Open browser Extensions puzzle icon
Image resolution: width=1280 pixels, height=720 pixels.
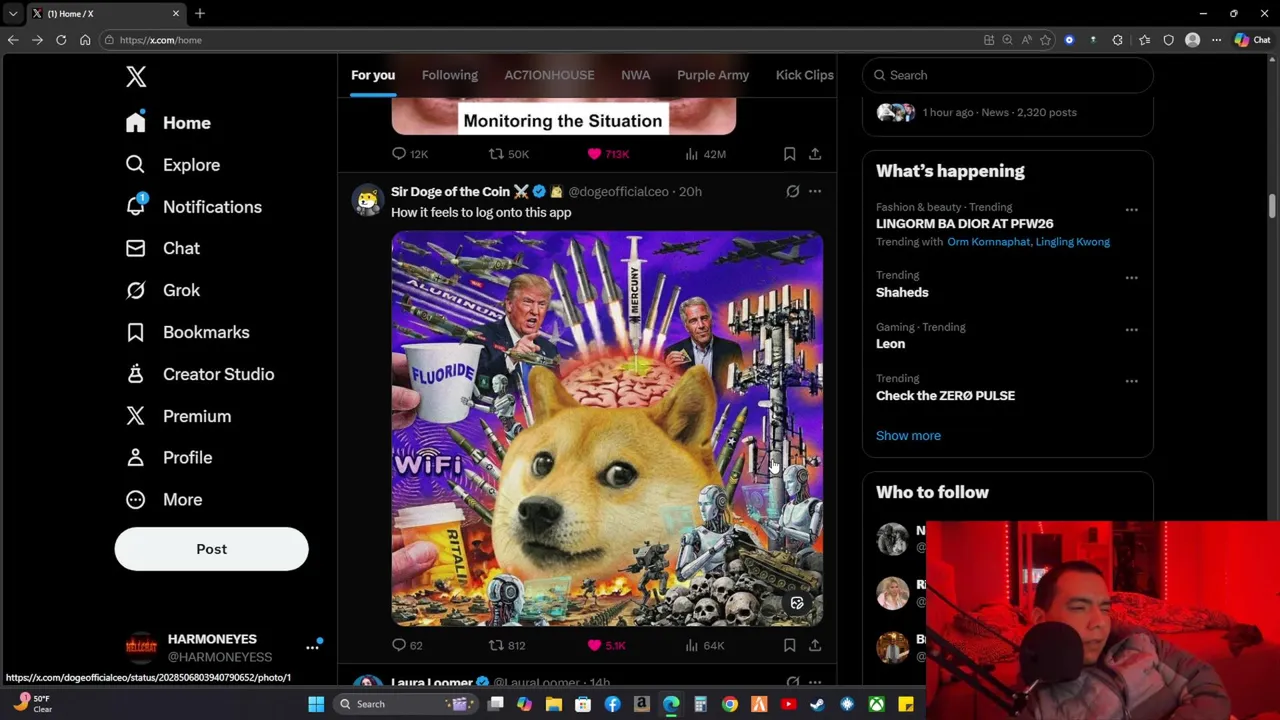1117,40
